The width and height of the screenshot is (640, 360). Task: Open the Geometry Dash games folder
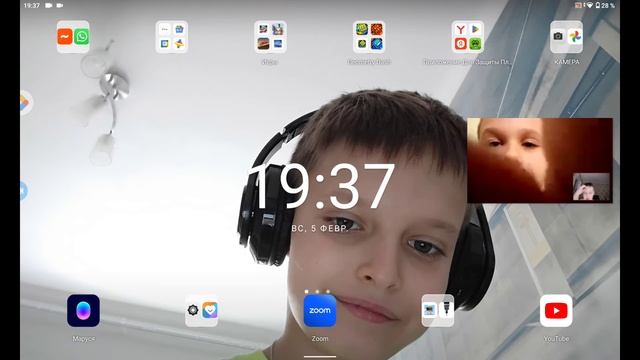369,37
